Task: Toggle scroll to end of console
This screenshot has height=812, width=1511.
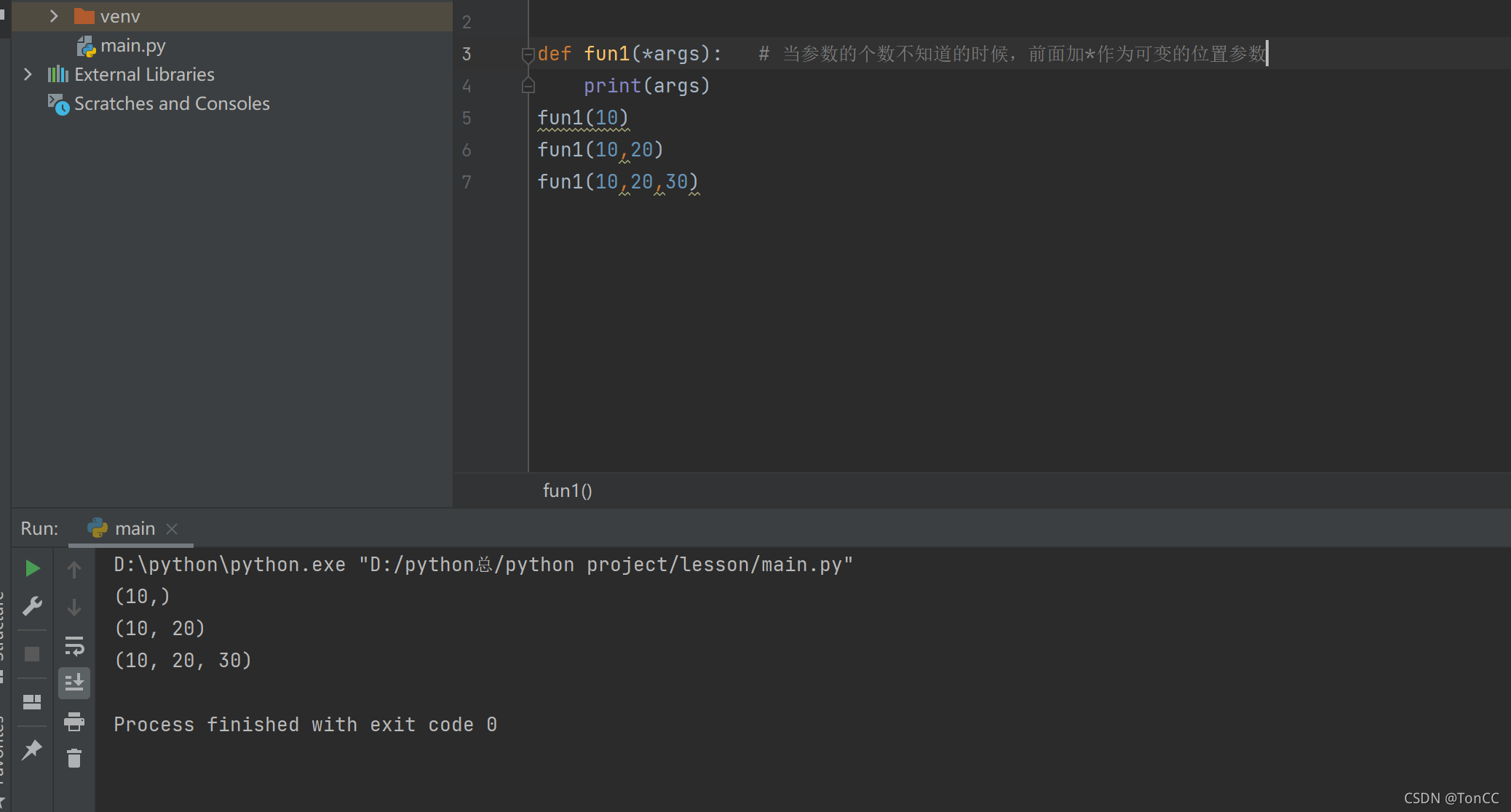Action: pyautogui.click(x=74, y=683)
